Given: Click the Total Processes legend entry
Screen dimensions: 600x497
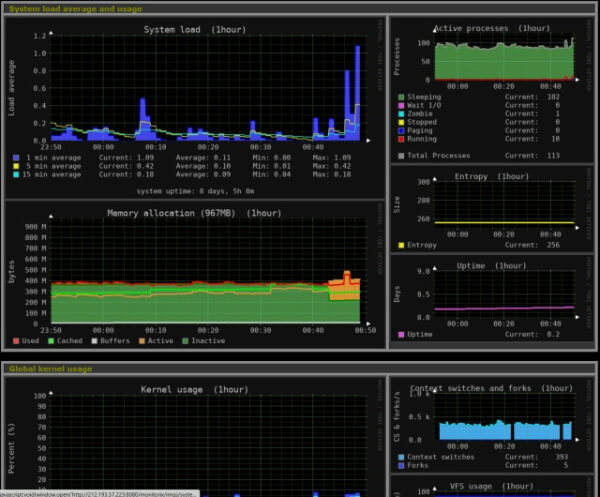Looking at the screenshot, I should coord(440,155).
